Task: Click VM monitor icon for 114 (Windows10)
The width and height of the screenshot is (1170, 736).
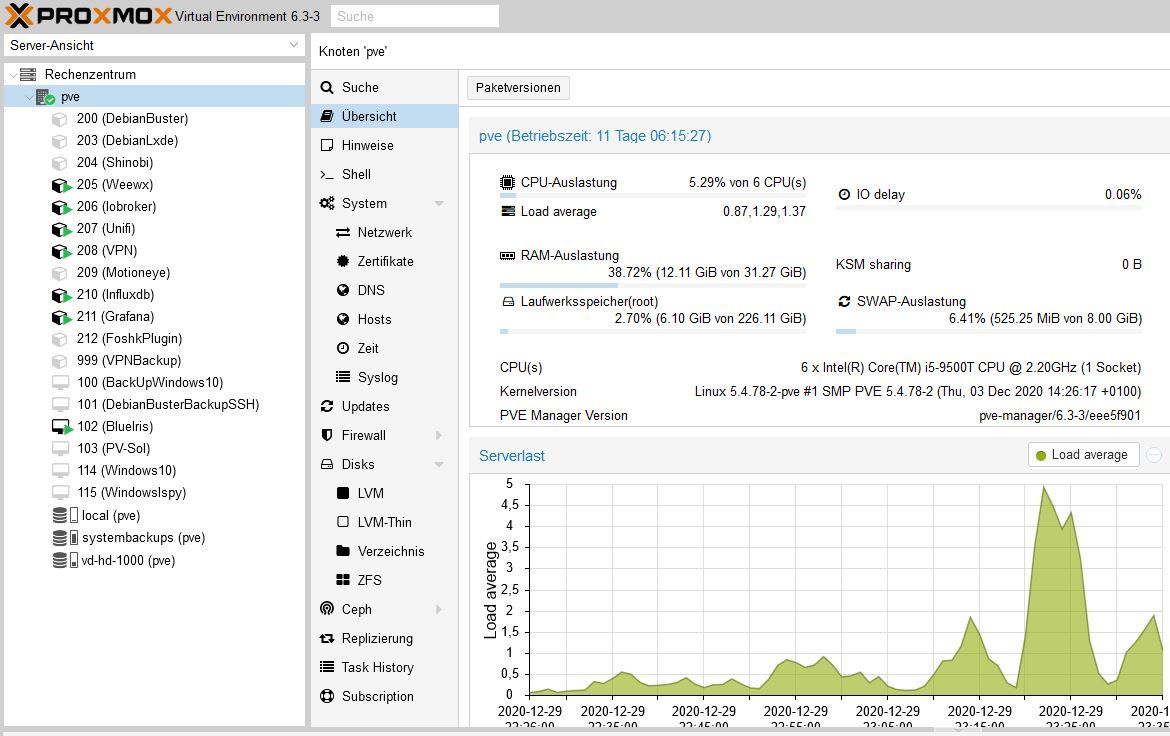Action: [x=60, y=471]
